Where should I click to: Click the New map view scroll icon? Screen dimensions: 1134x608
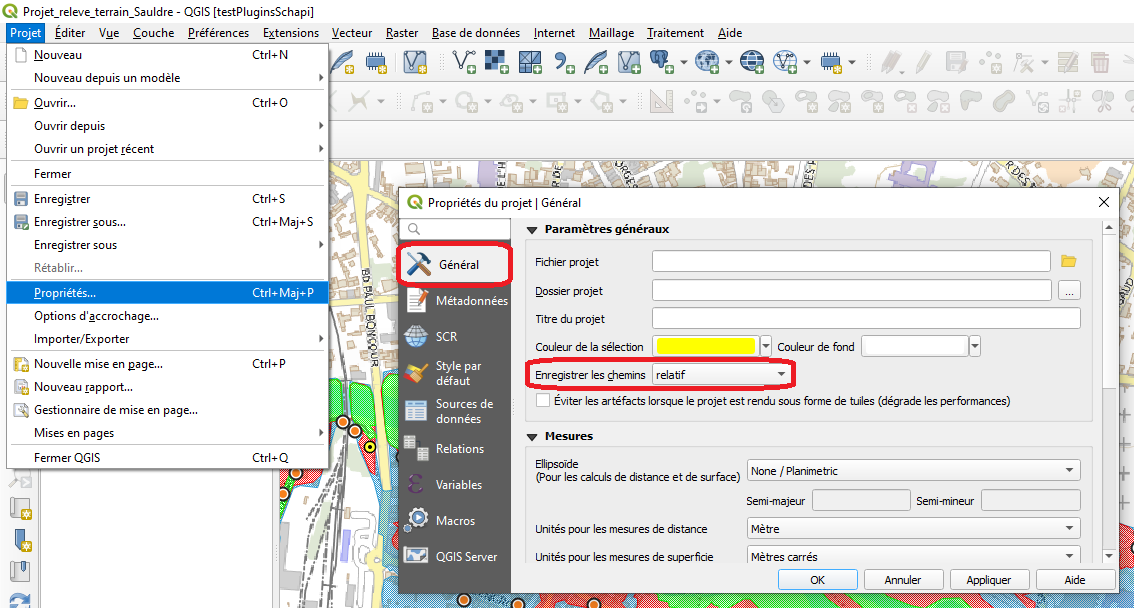point(20,508)
